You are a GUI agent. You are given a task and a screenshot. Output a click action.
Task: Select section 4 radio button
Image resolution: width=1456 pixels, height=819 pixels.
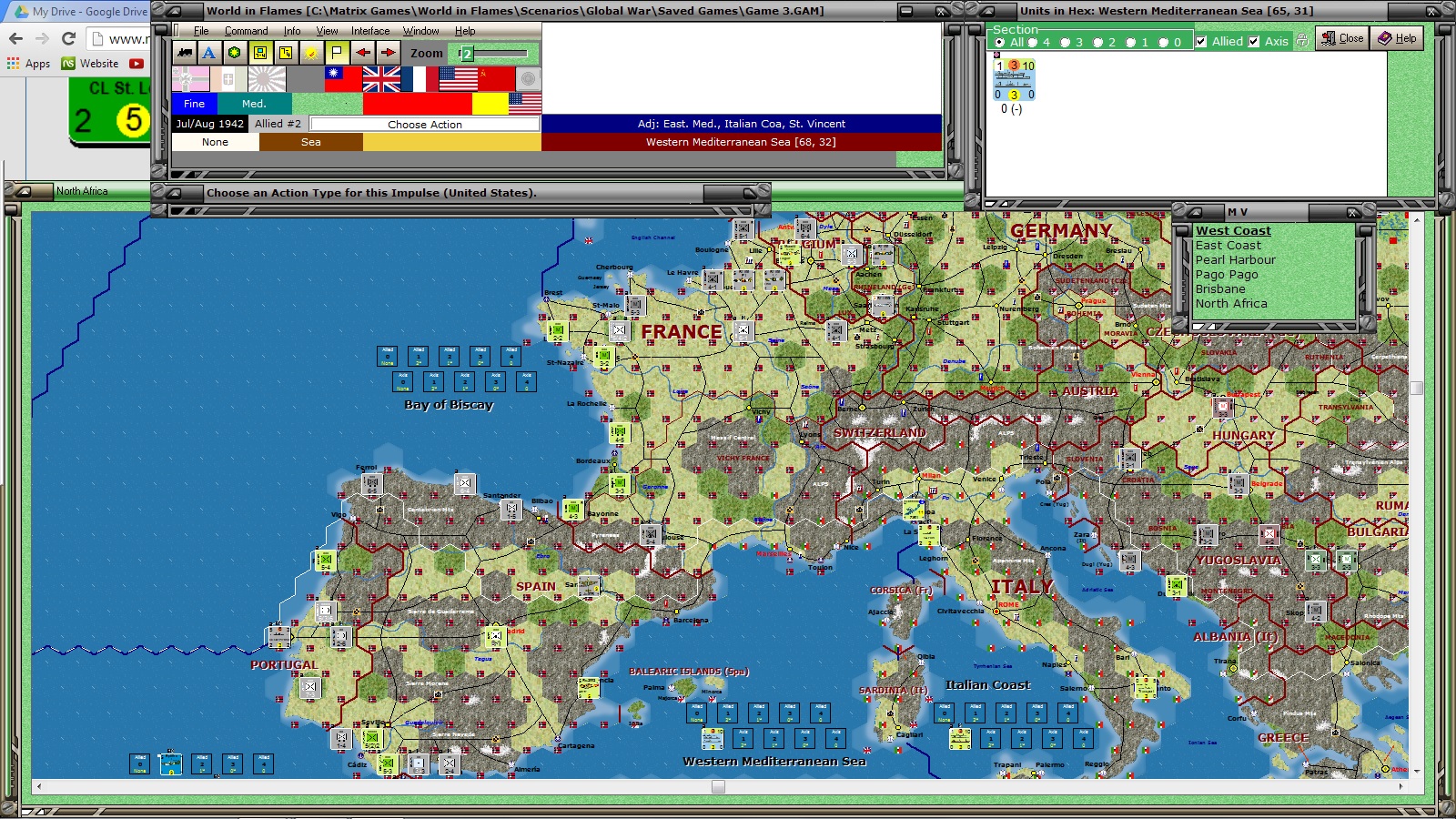[x=1033, y=42]
